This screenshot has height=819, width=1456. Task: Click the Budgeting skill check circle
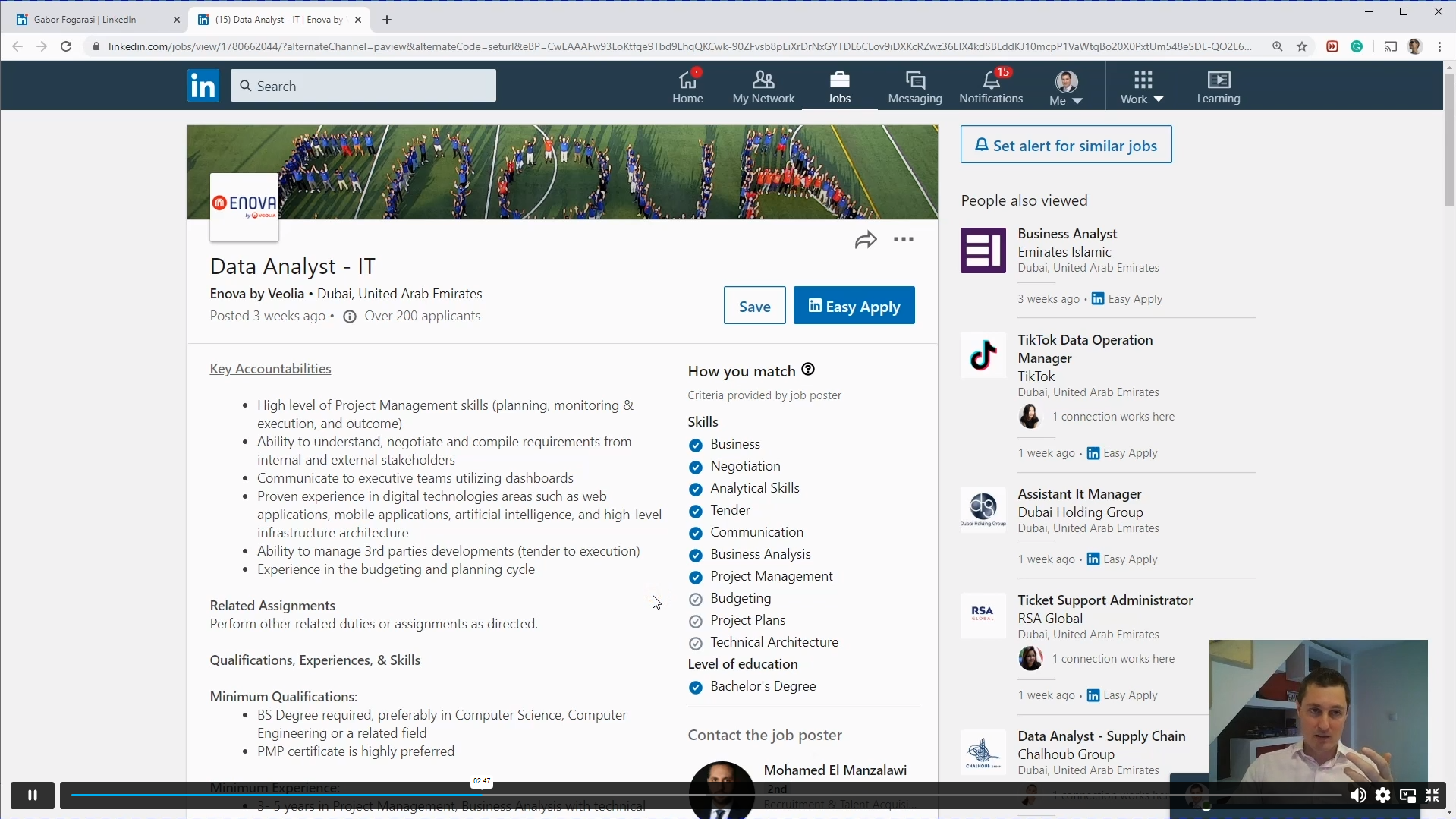[x=695, y=599]
